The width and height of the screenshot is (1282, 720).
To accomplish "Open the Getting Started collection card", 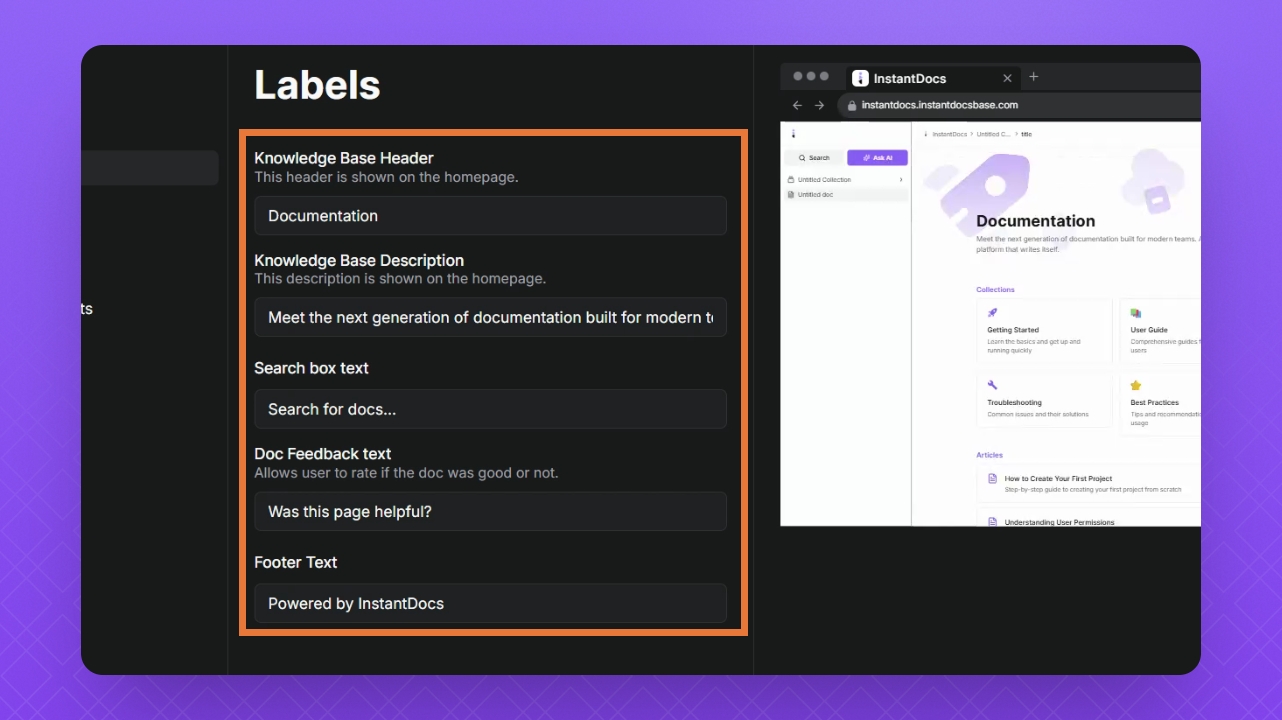I will 1044,331.
